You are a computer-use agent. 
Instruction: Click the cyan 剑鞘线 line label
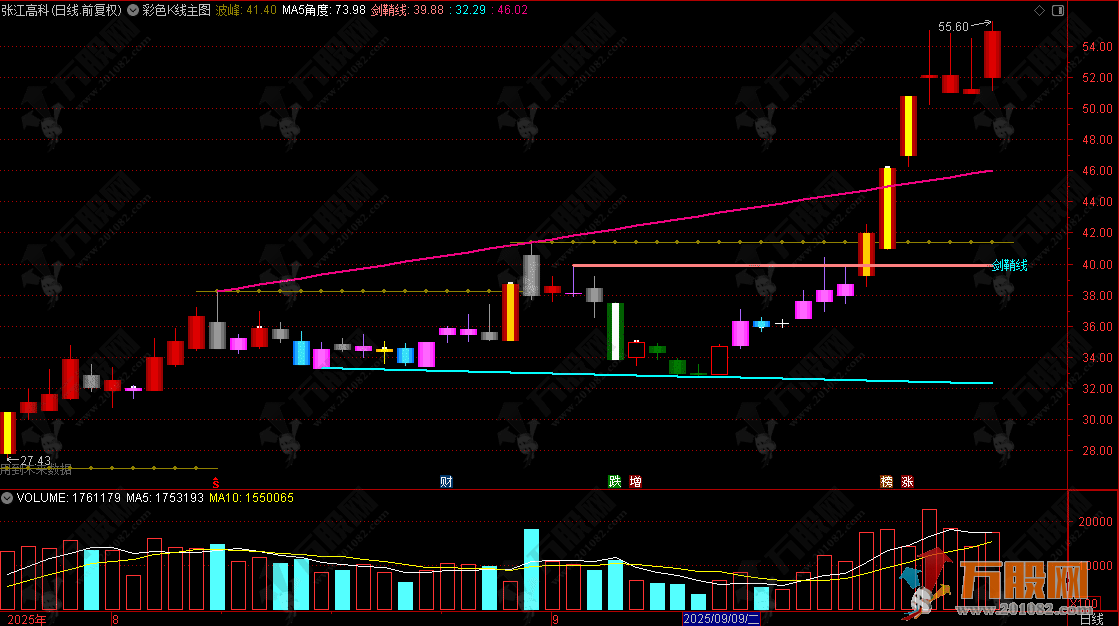point(1010,266)
